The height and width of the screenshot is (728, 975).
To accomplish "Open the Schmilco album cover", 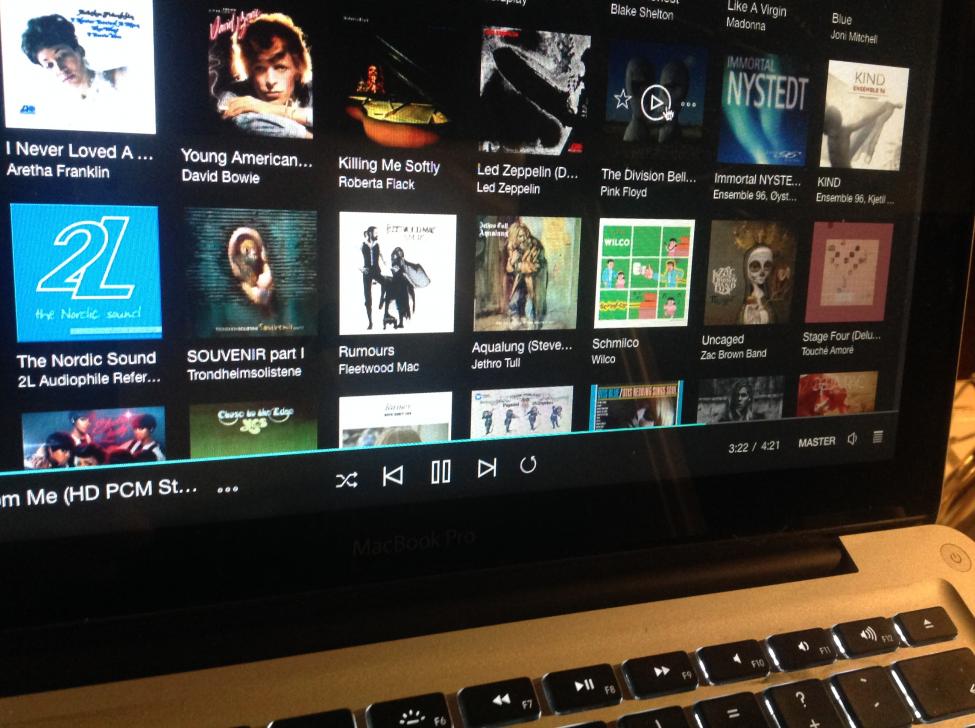I will click(644, 272).
